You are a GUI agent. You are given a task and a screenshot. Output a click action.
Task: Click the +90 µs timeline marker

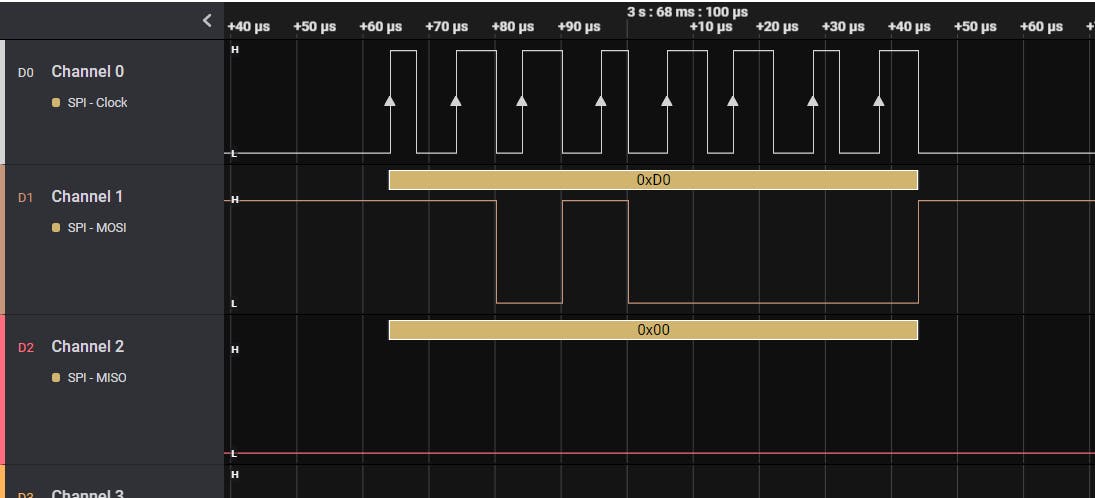coord(578,27)
